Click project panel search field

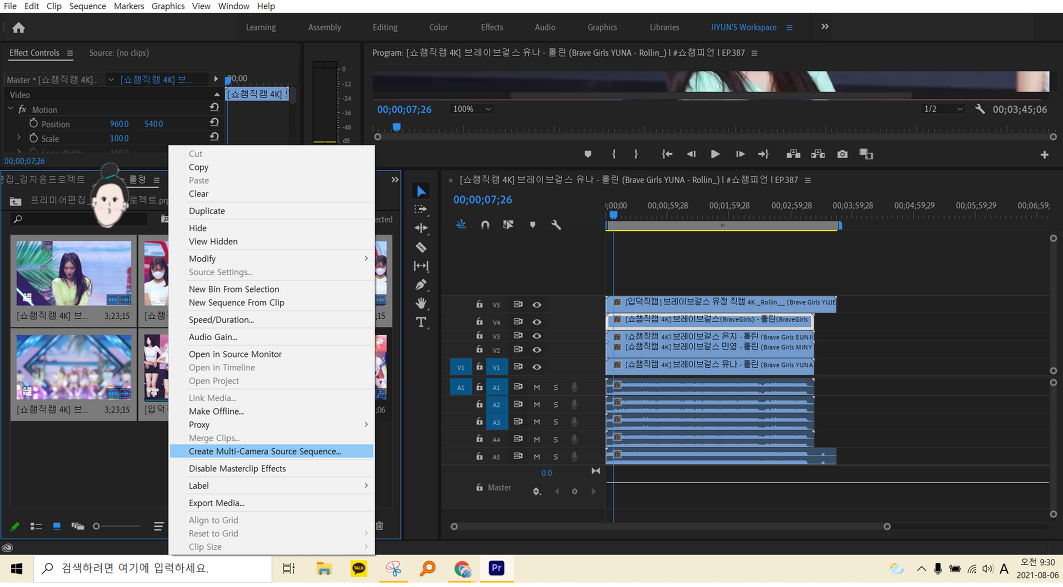pos(79,219)
